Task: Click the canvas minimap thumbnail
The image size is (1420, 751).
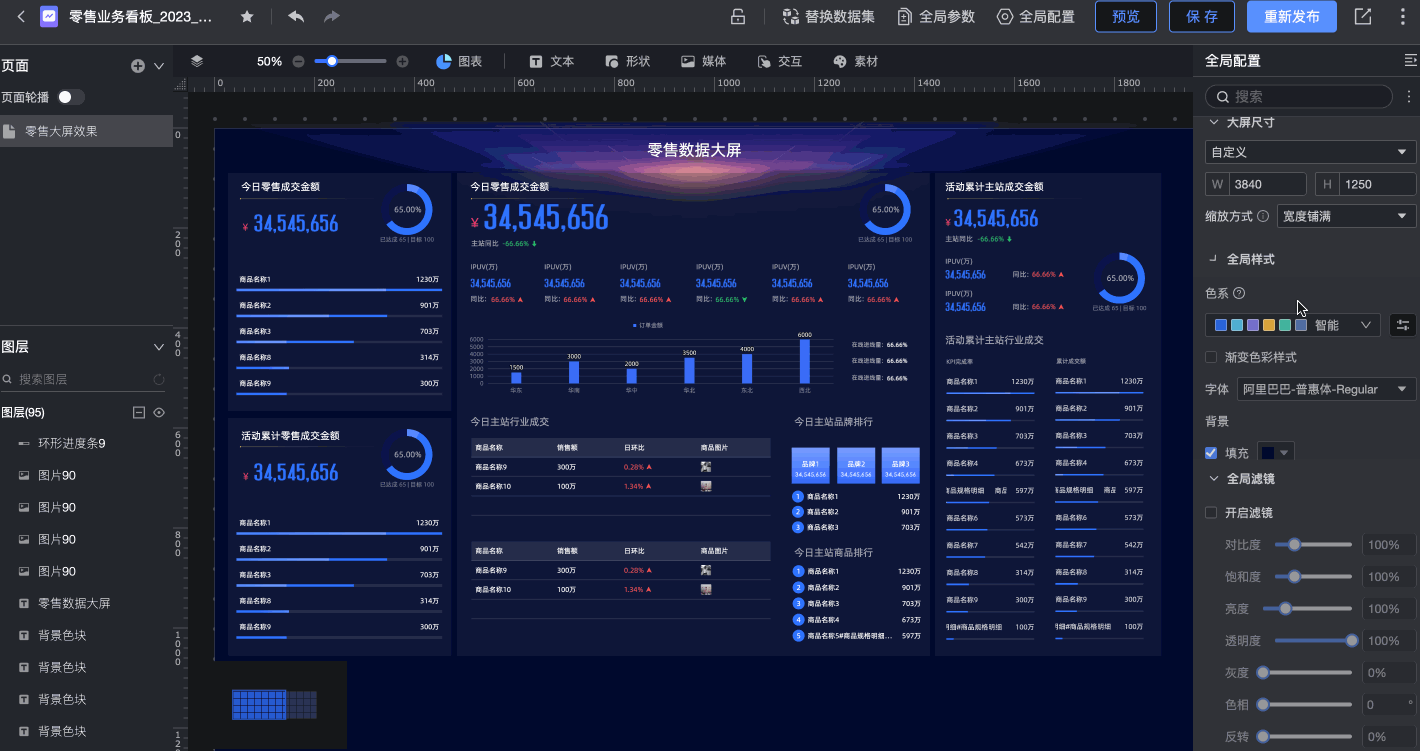Action: 274,704
